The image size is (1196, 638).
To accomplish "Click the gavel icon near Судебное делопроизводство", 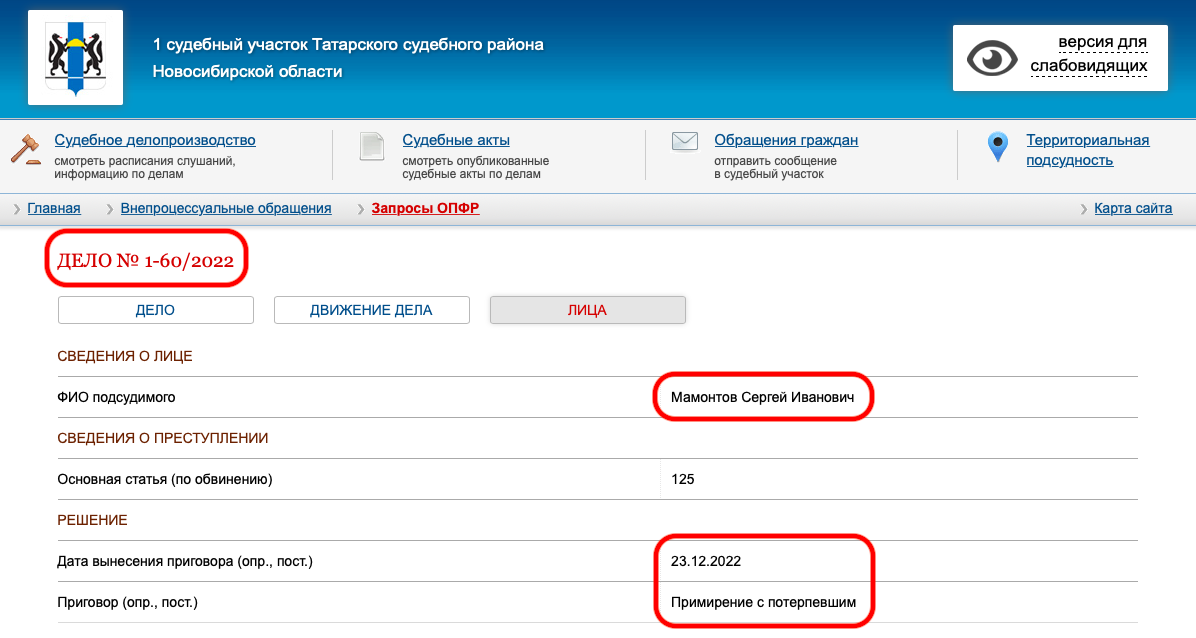I will [x=25, y=148].
